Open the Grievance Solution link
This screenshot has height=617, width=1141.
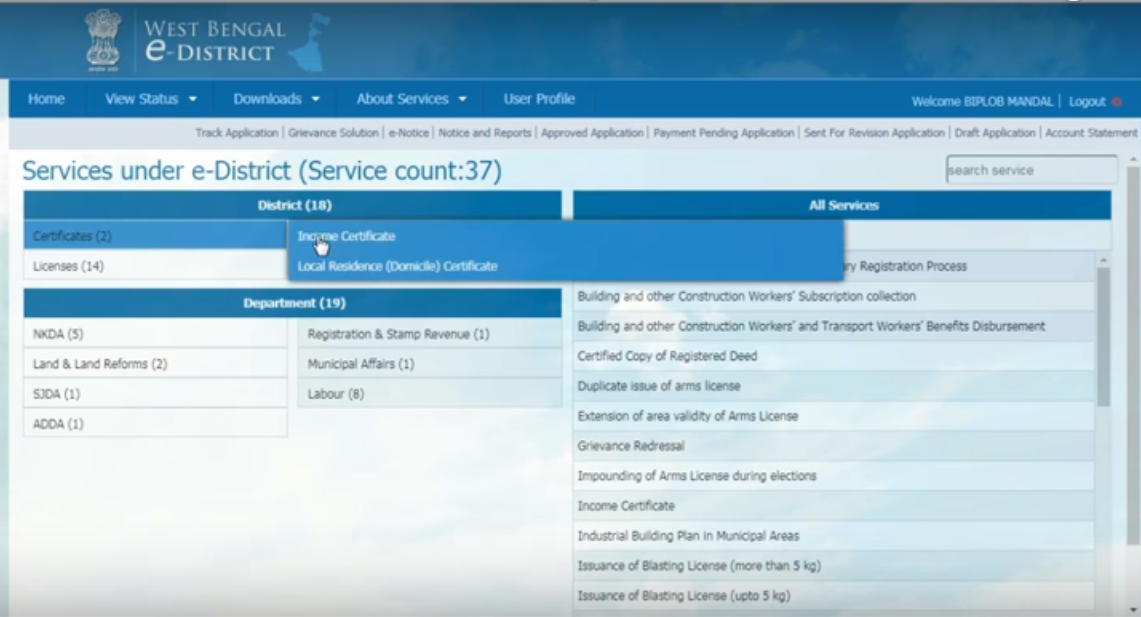pos(334,132)
